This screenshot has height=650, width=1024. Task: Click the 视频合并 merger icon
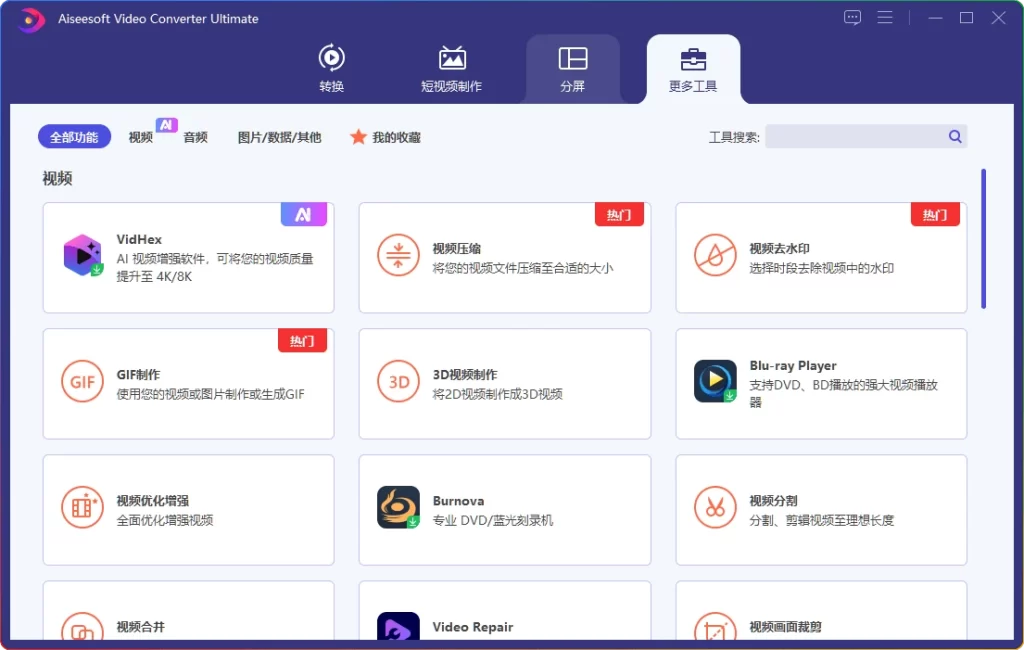(x=82, y=626)
